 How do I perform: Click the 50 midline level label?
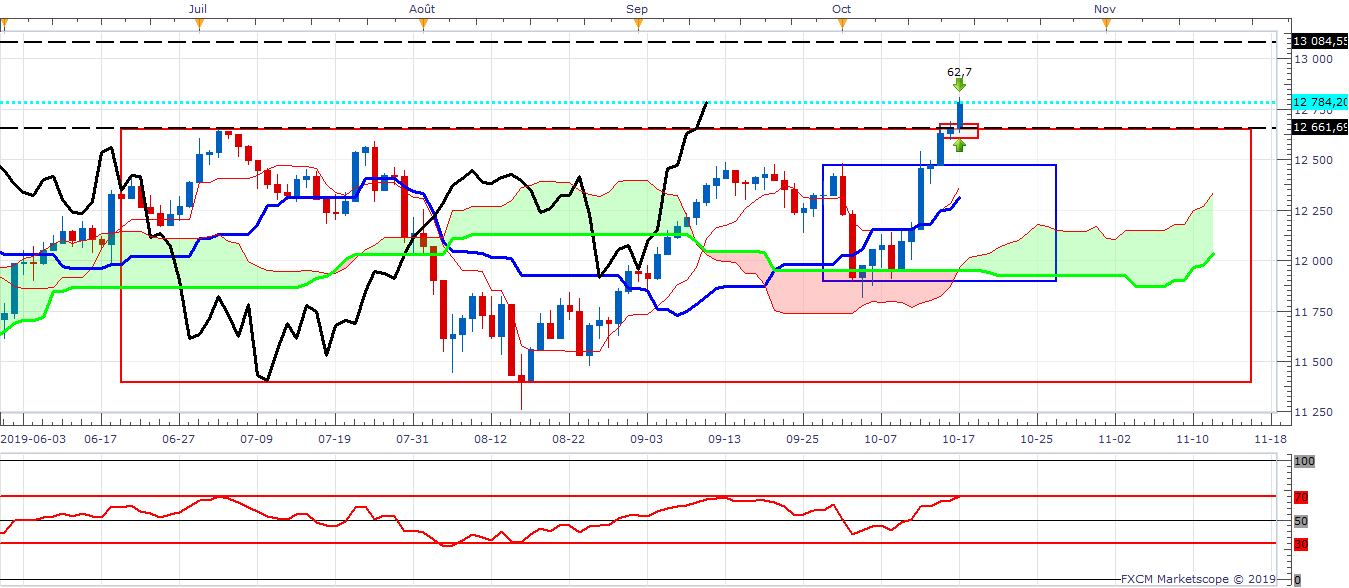1301,521
